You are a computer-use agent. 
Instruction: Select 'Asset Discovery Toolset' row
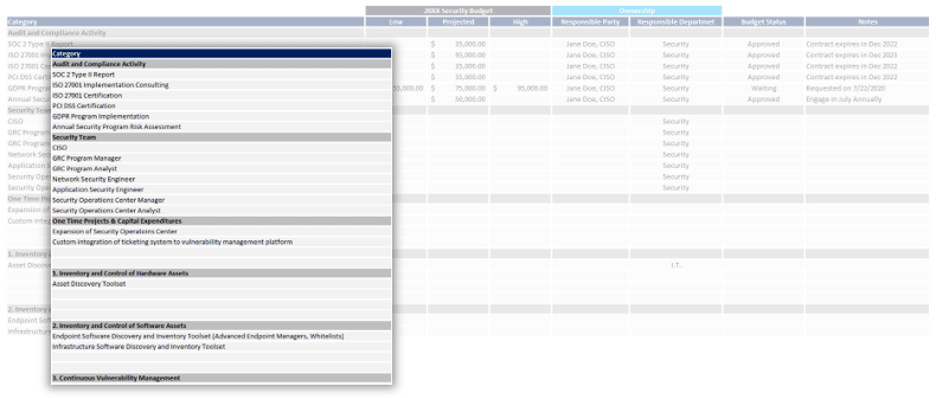pyautogui.click(x=221, y=283)
